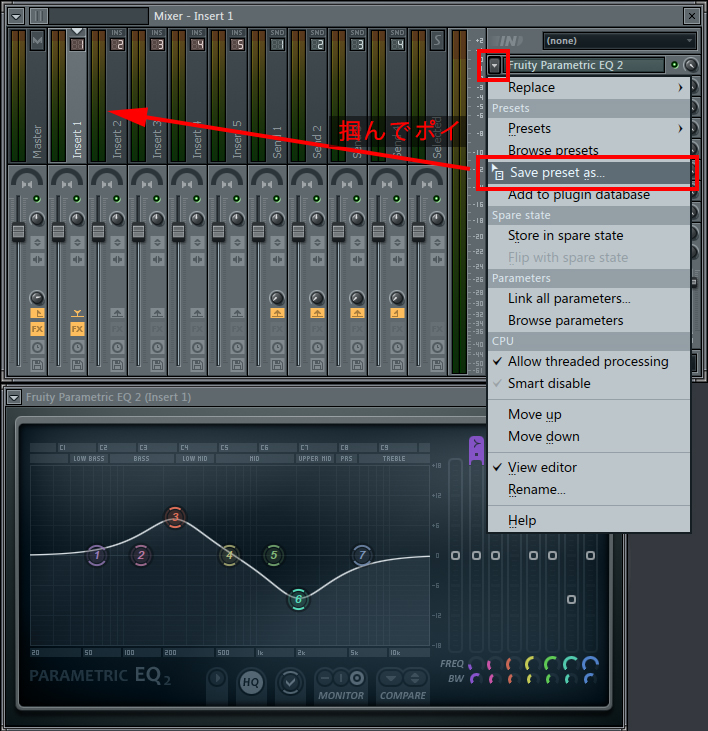Viewport: 708px width, 731px height.
Task: Select Save preset as...
Action: (589, 173)
